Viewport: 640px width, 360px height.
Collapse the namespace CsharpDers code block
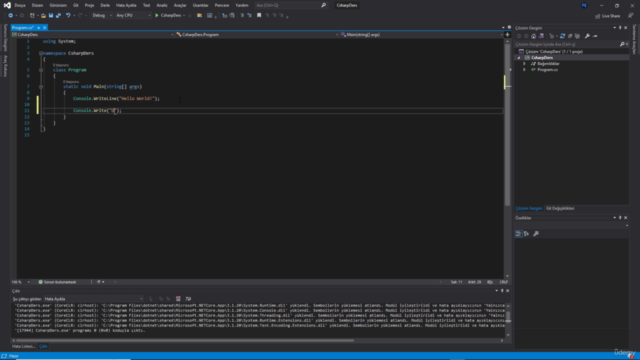(41, 53)
